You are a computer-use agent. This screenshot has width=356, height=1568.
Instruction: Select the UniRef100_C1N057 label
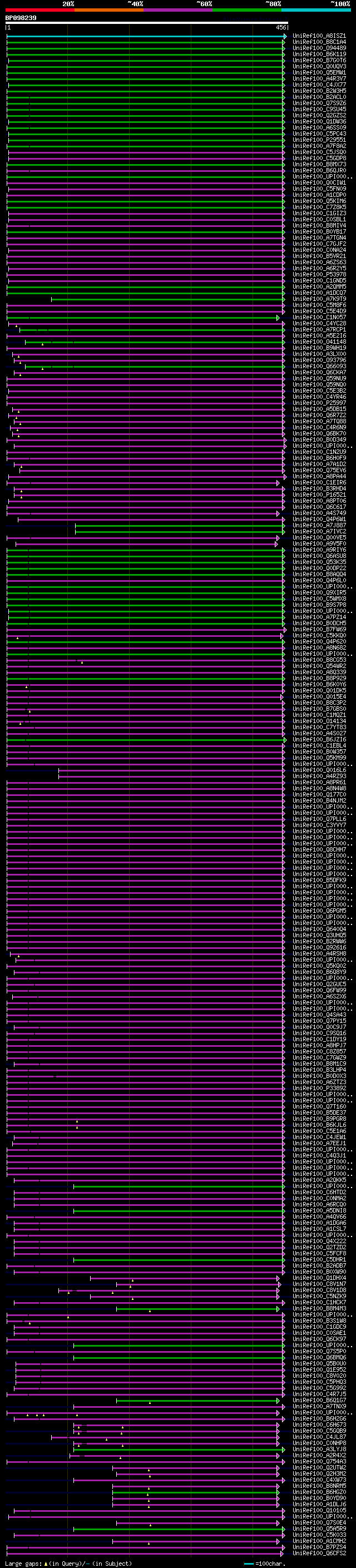click(319, 317)
